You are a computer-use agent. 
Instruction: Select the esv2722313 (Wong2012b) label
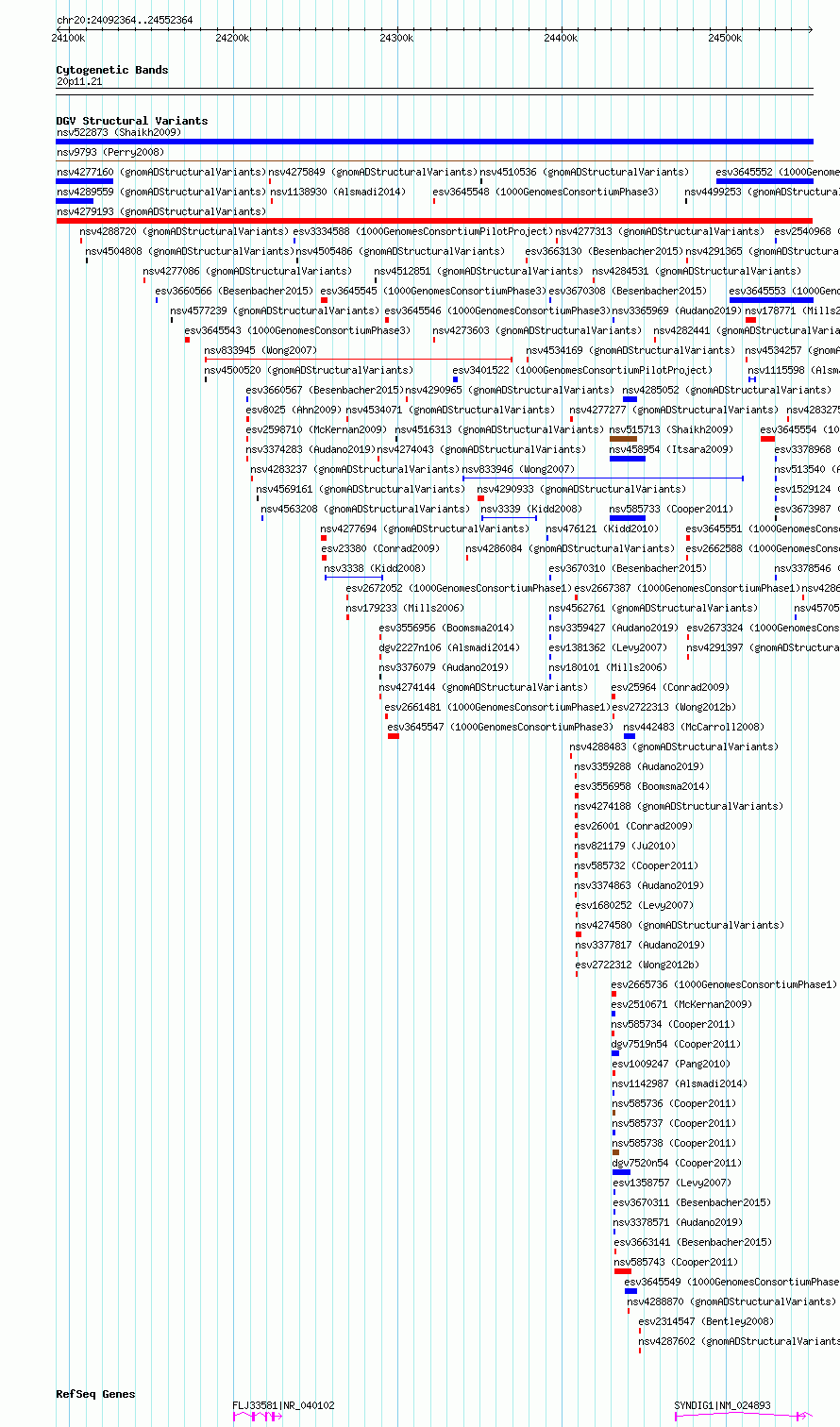674,707
